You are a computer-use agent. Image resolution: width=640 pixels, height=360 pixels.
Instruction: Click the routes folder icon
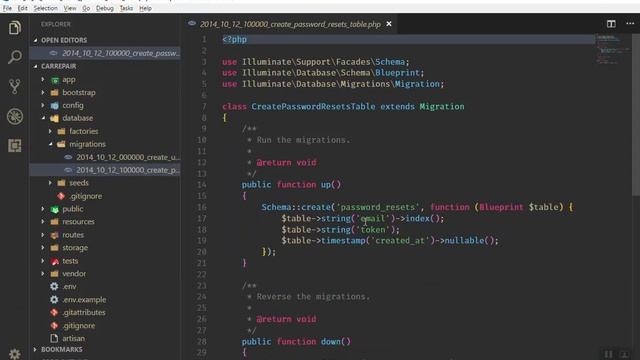point(54,235)
